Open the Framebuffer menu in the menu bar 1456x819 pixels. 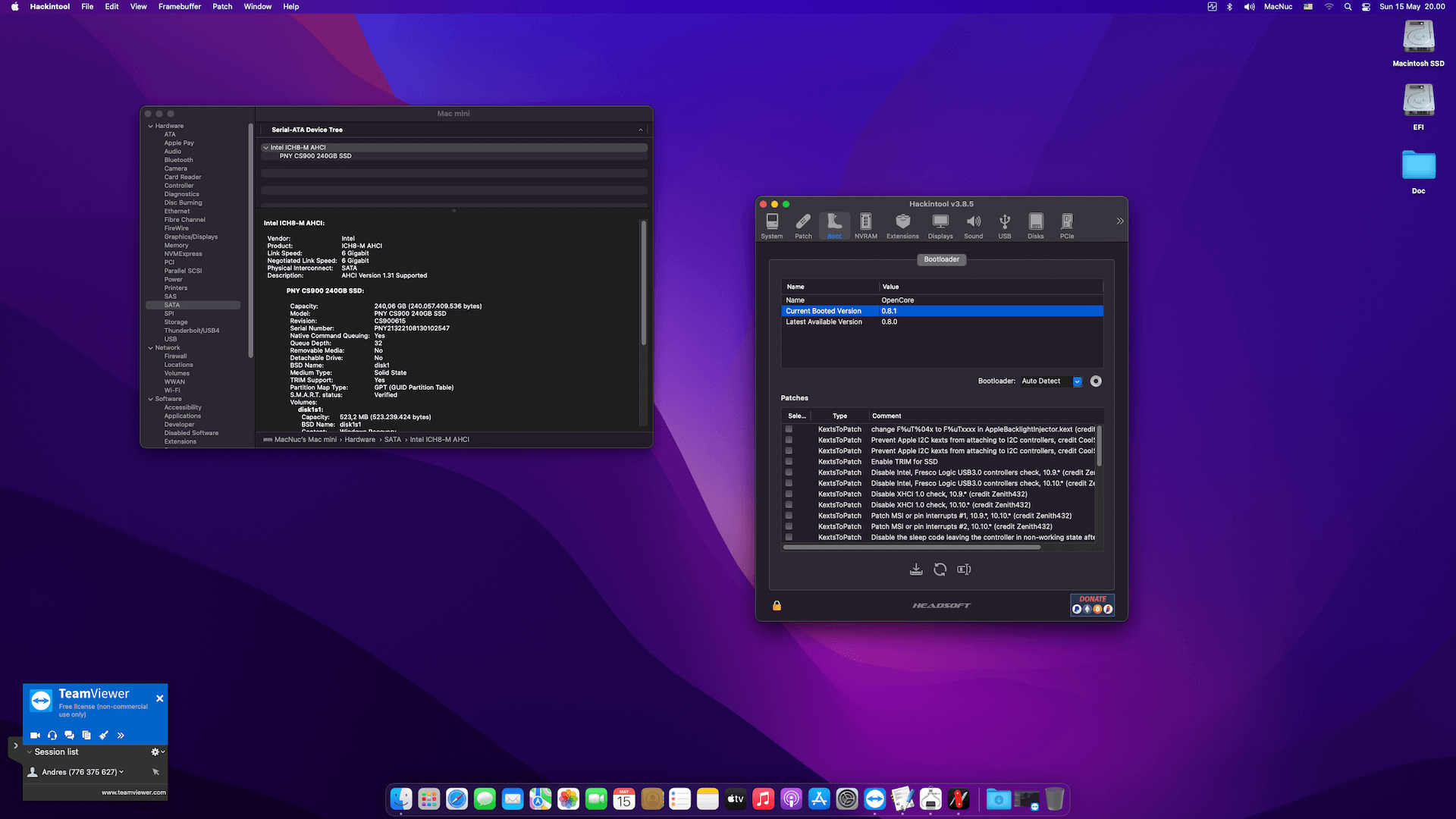(x=179, y=6)
